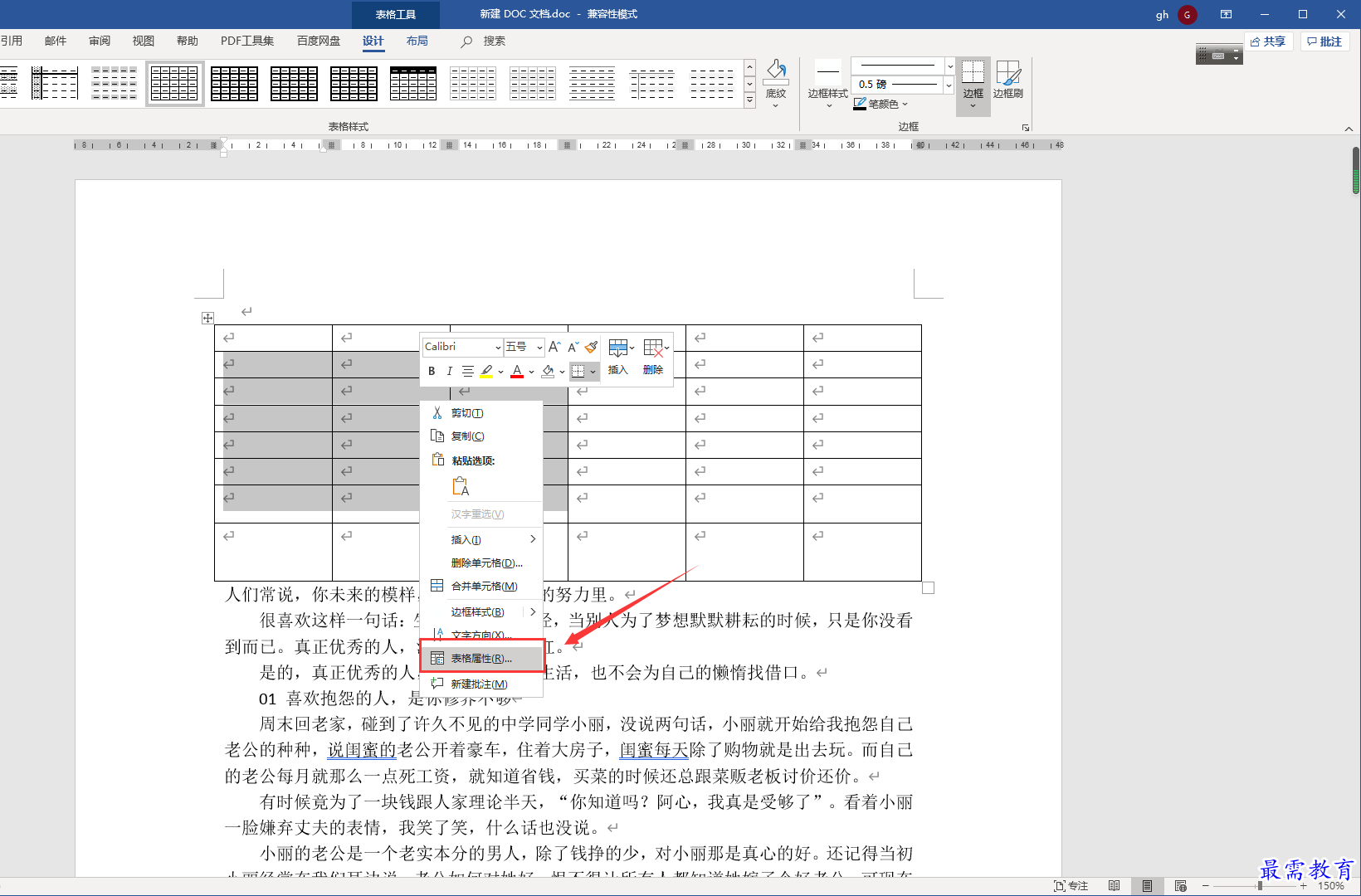Click the Keep Text Only paste option icon
The width and height of the screenshot is (1361, 896).
click(461, 486)
